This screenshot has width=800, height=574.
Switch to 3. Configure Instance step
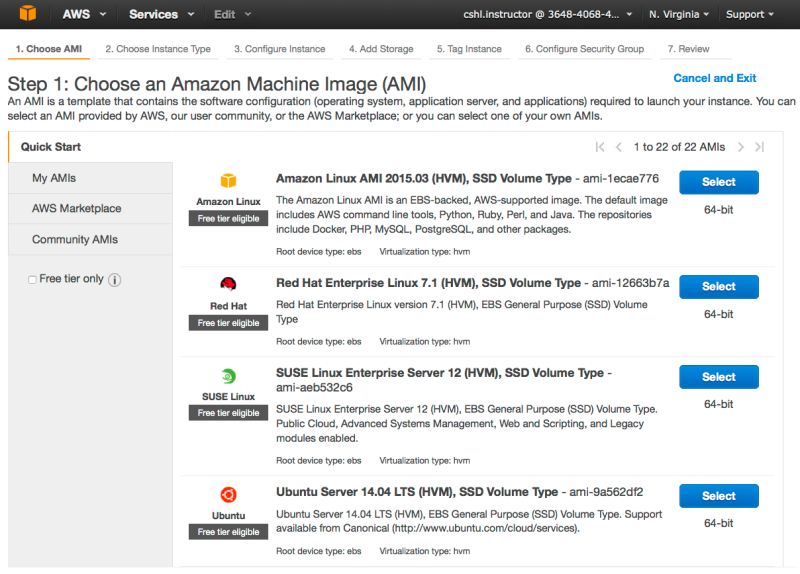point(280,49)
